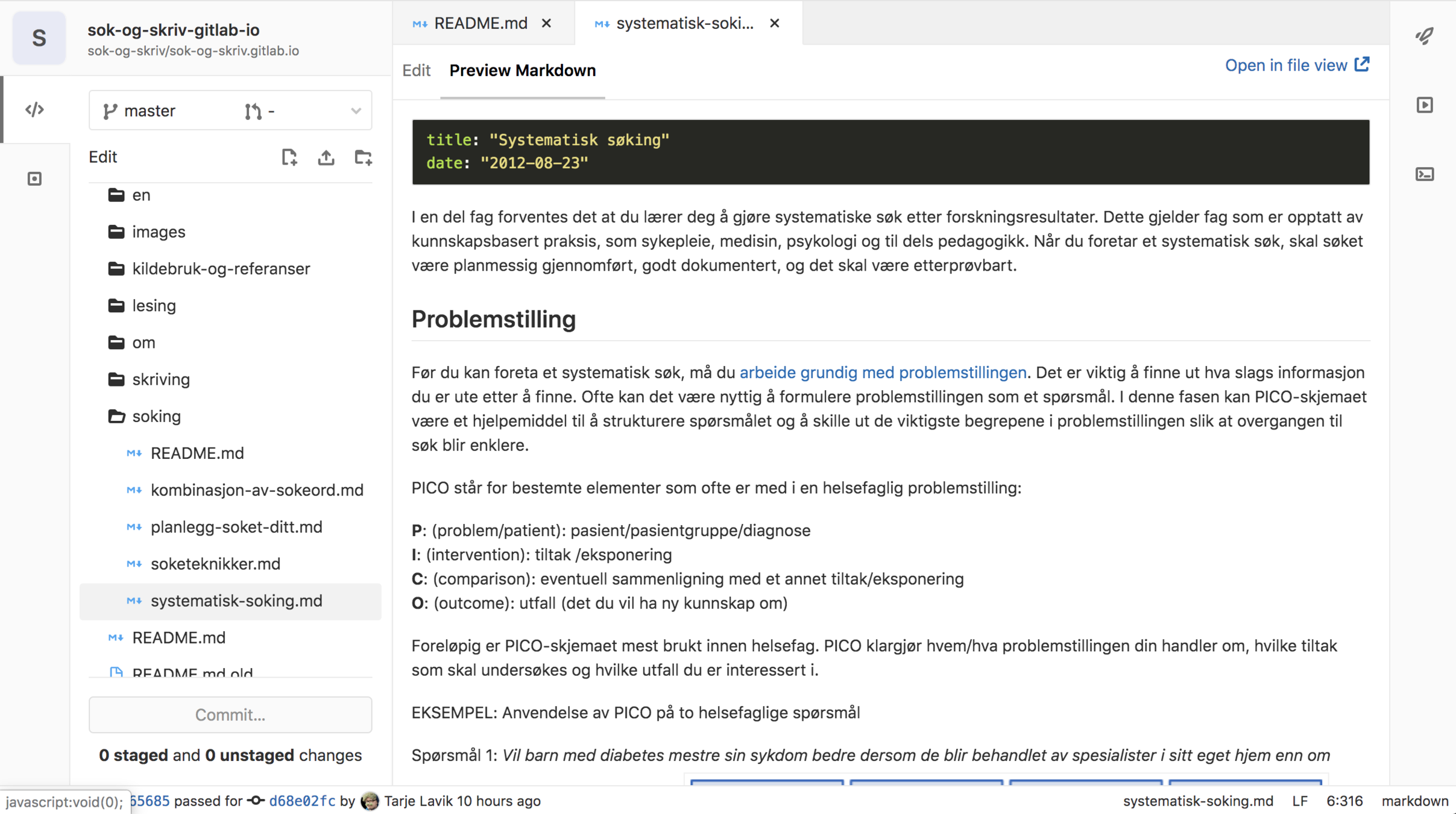Open the code edit view icon

[35, 110]
